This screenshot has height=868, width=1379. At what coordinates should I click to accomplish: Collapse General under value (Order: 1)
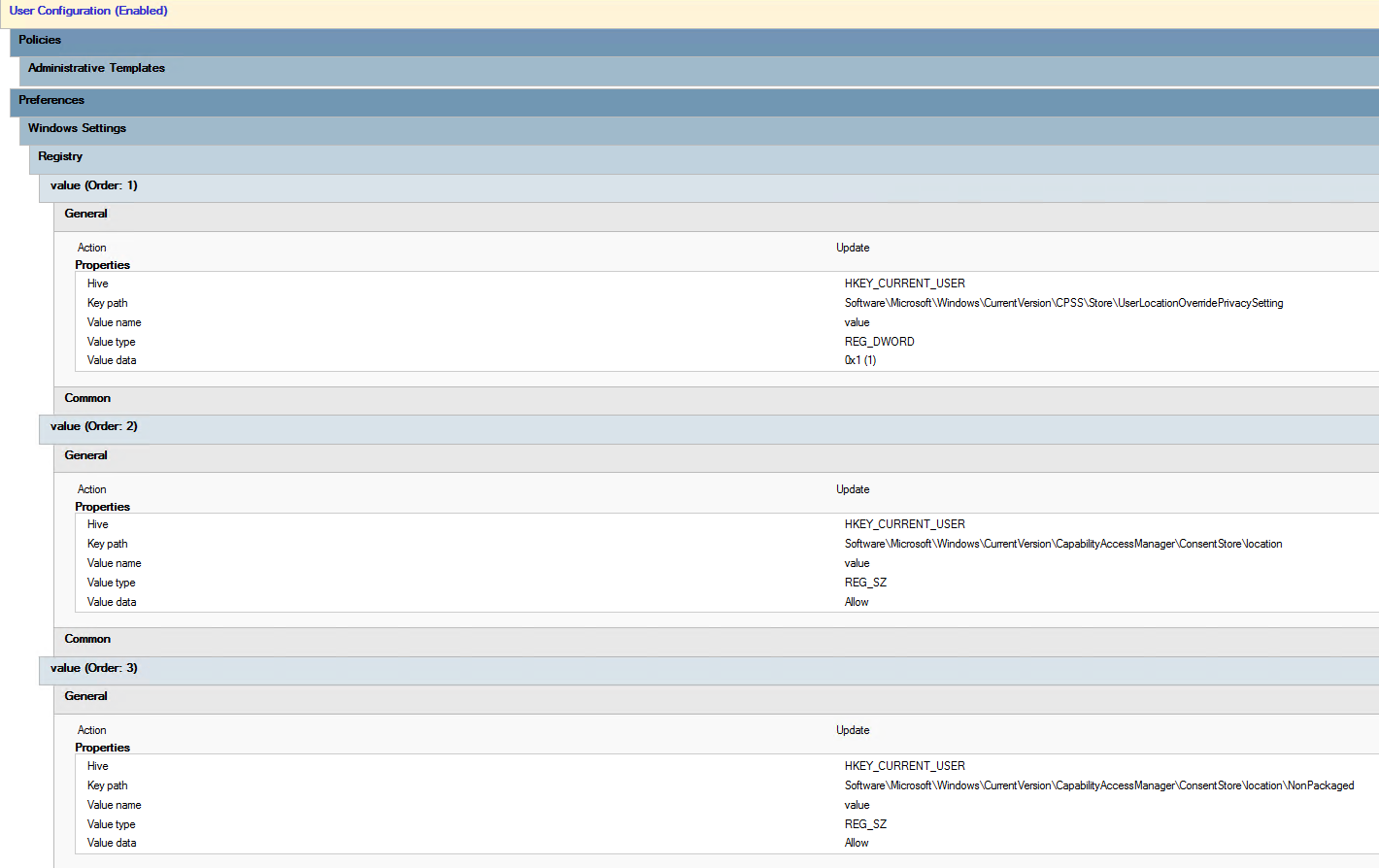[86, 214]
